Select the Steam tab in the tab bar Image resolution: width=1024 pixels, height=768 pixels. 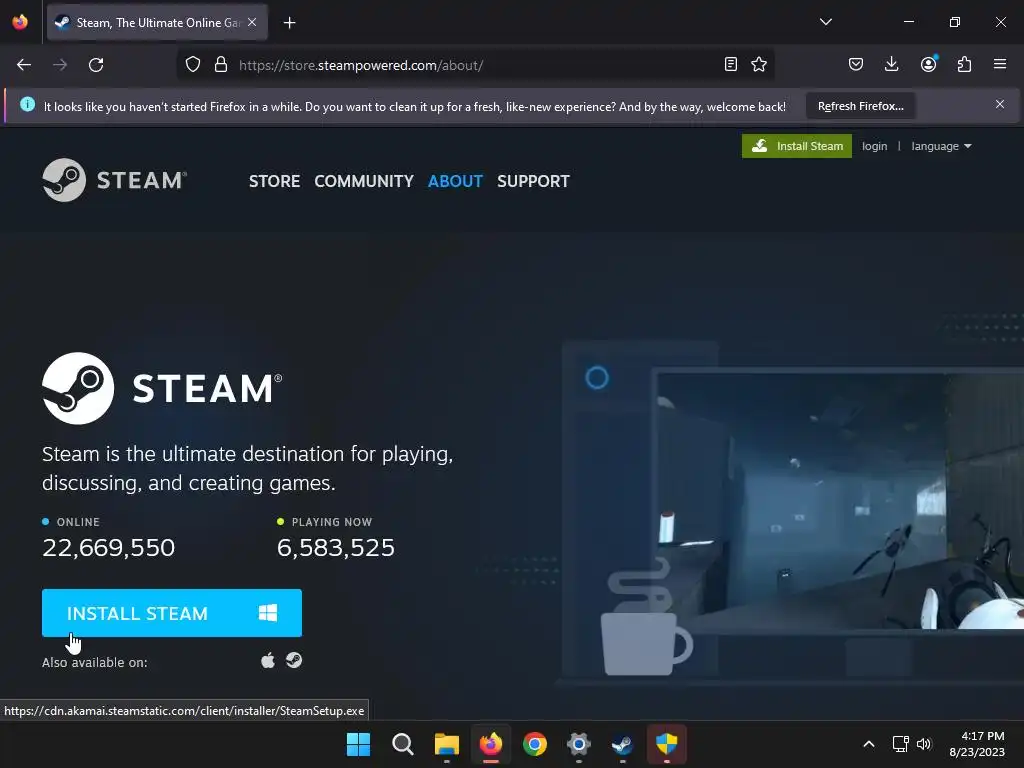pyautogui.click(x=157, y=22)
